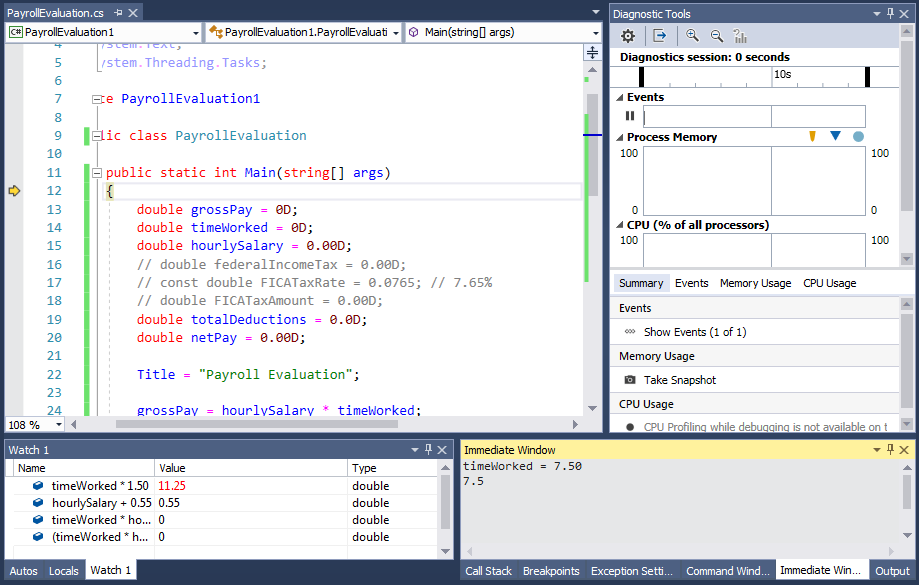Open Immediate Window options dropdown
919x585 pixels.
pos(877,450)
